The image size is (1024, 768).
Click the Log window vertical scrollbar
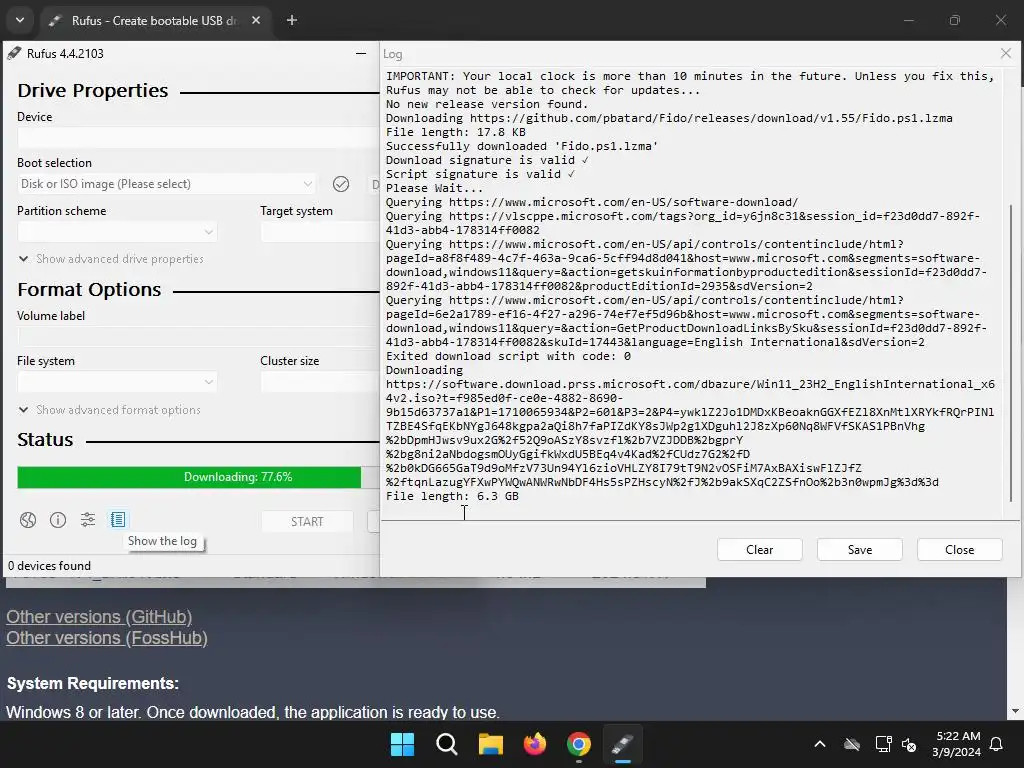[1011, 353]
